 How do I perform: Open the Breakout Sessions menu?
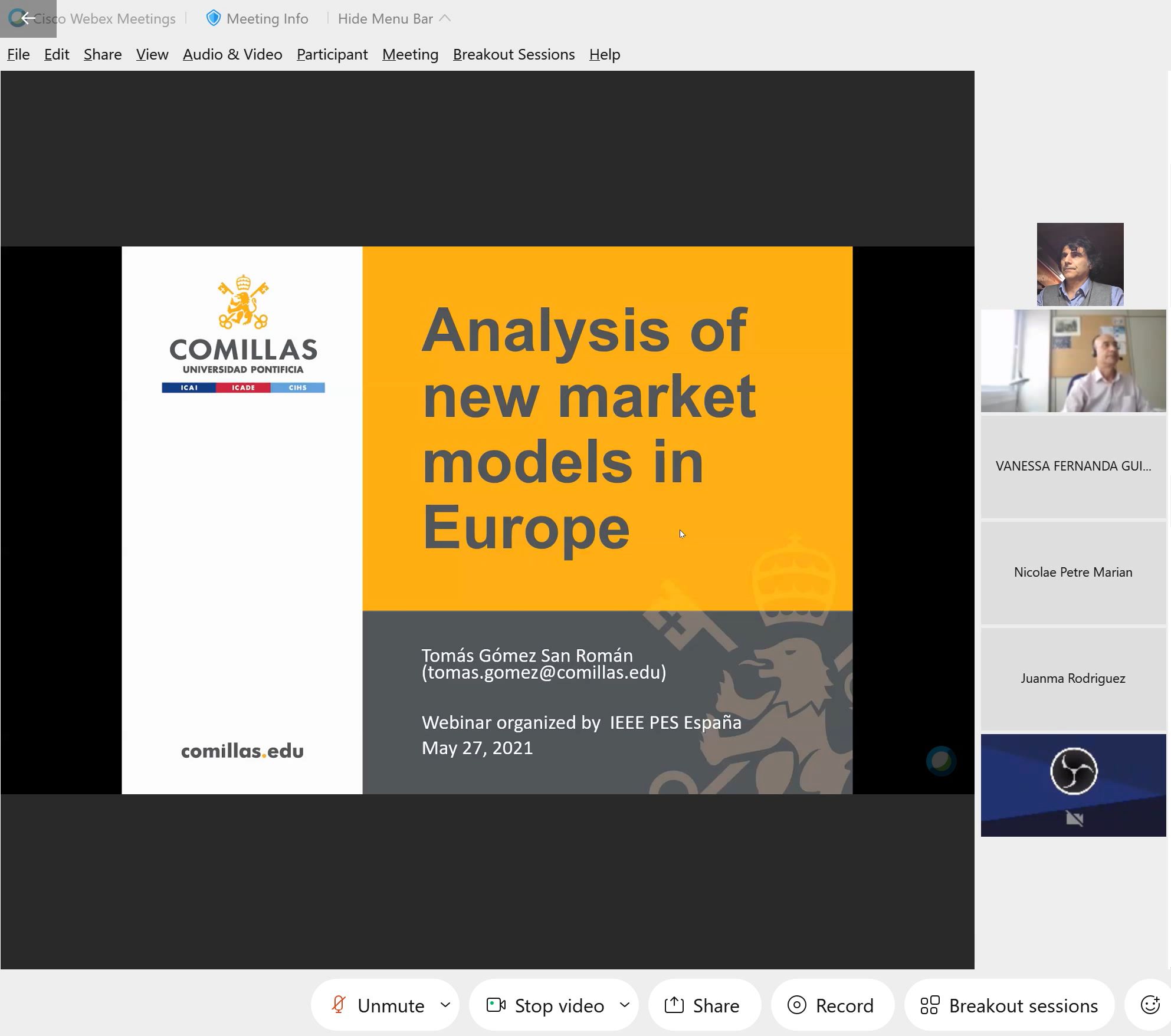(x=513, y=54)
